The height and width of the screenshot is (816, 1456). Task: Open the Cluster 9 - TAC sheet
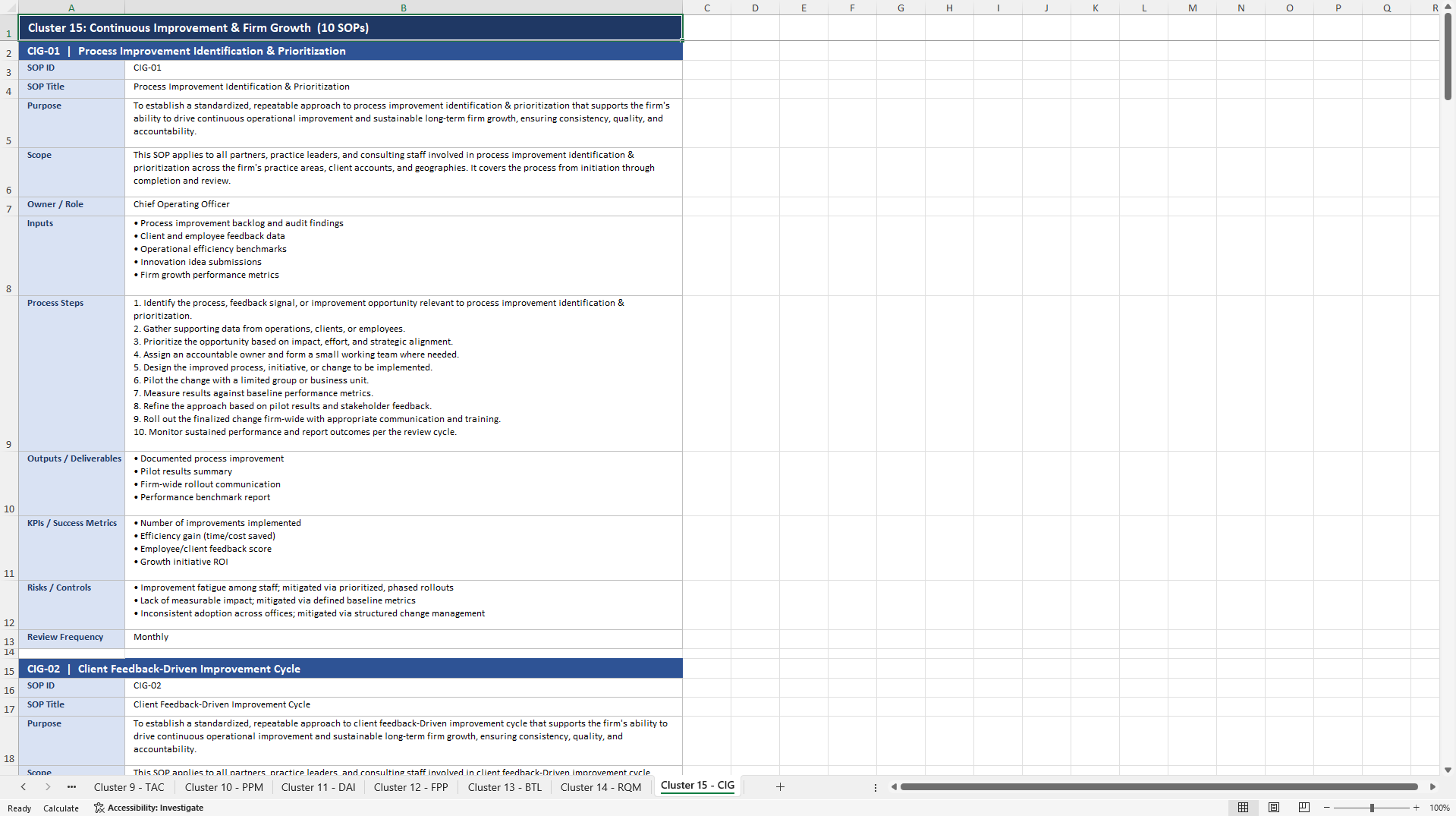click(x=129, y=787)
